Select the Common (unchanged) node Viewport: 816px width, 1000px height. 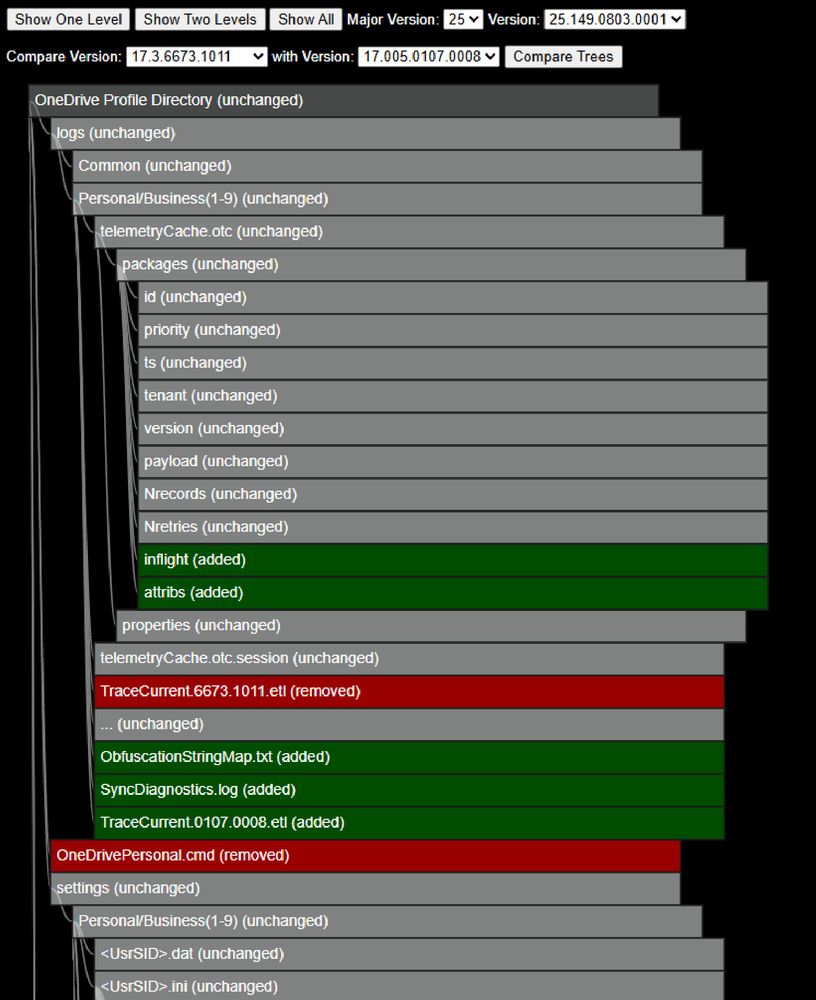point(387,166)
